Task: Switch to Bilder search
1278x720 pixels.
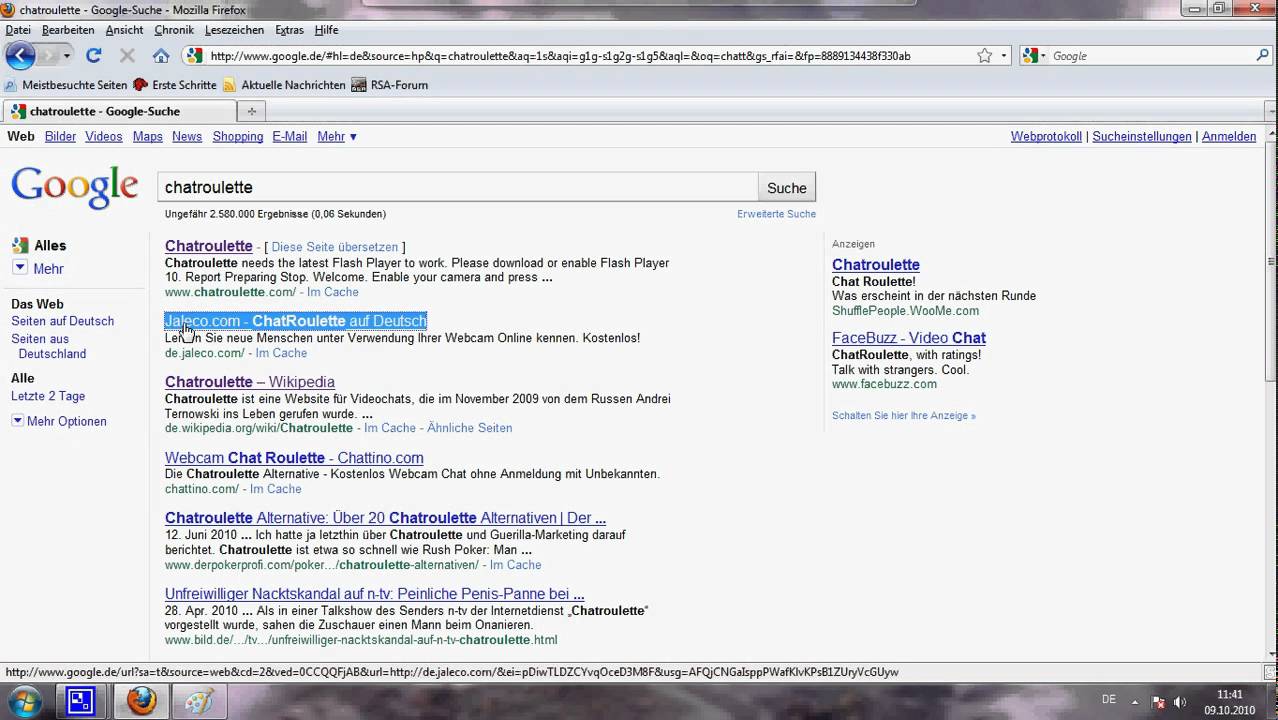Action: [x=60, y=136]
